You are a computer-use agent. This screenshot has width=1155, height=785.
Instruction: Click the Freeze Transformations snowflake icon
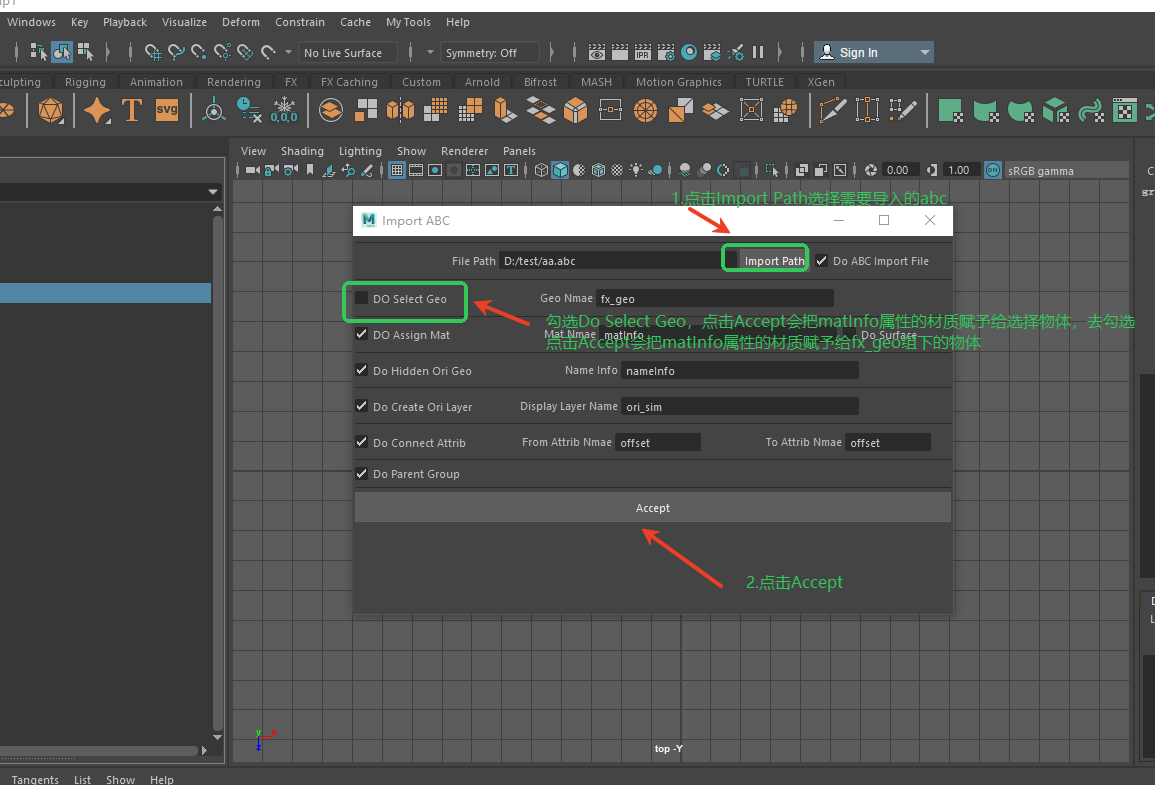(x=284, y=110)
